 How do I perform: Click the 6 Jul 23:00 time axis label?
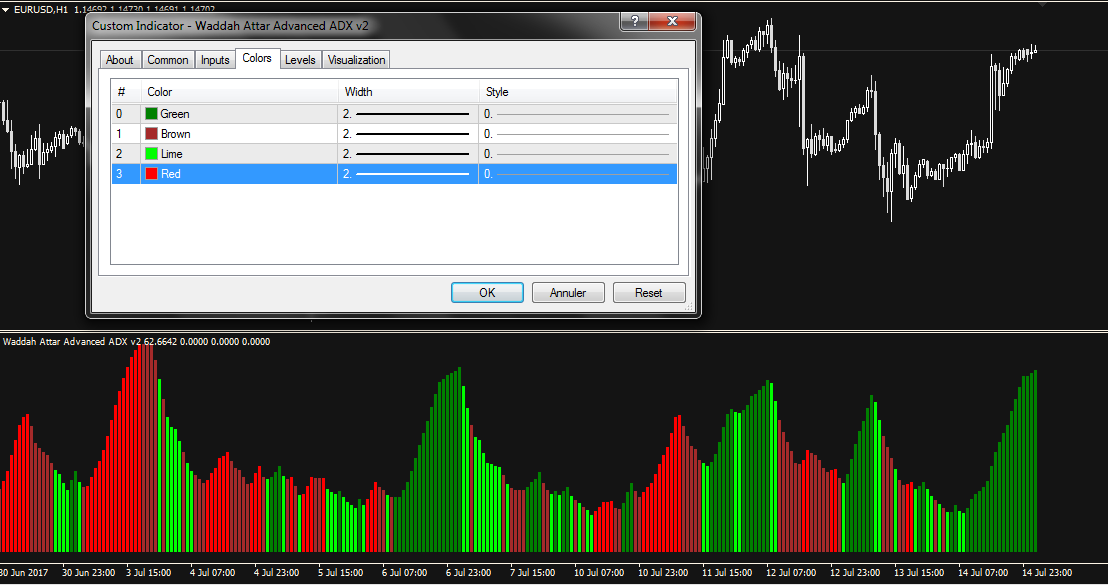point(468,573)
